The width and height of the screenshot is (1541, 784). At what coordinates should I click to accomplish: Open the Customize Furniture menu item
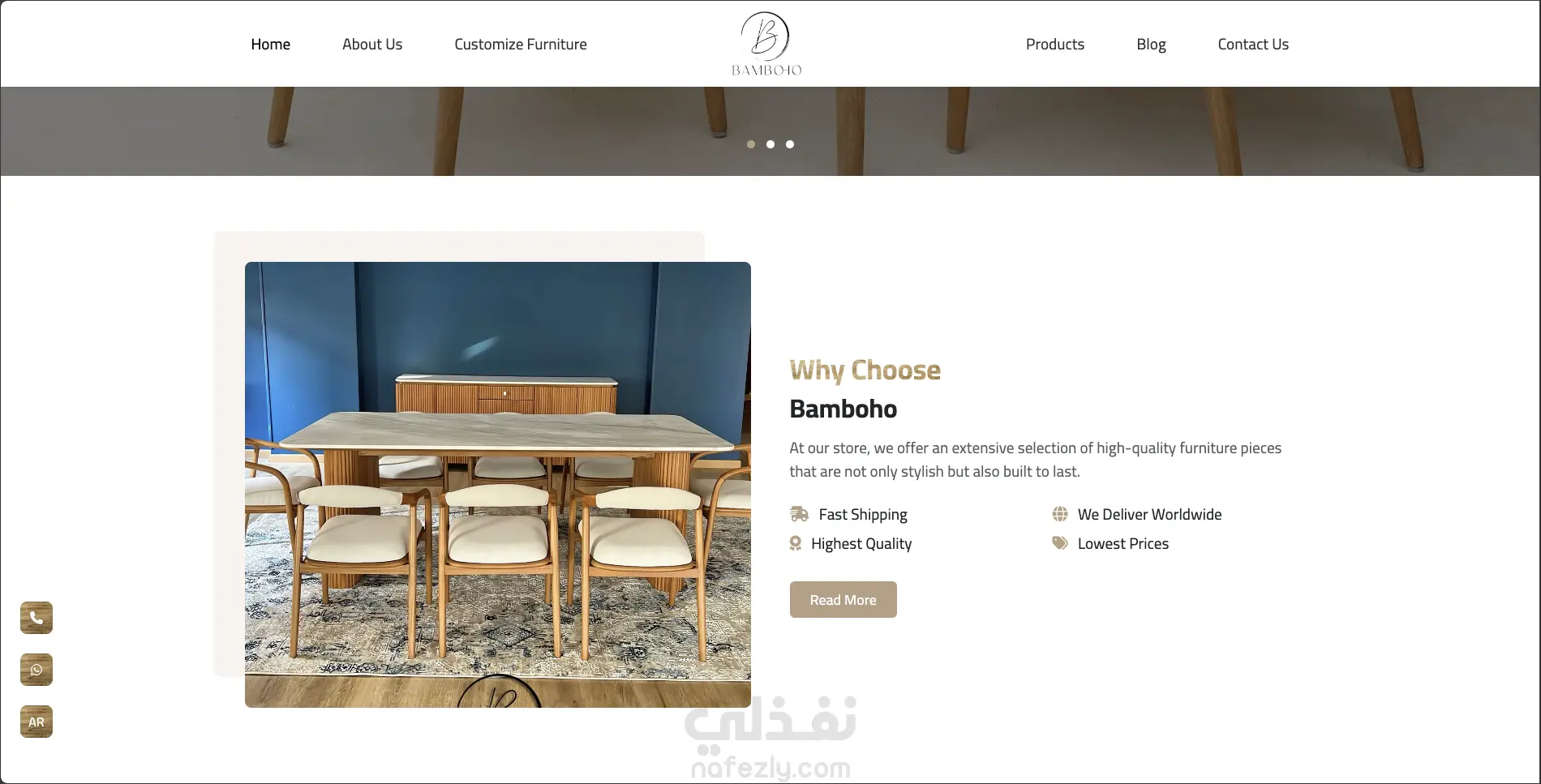521,45
